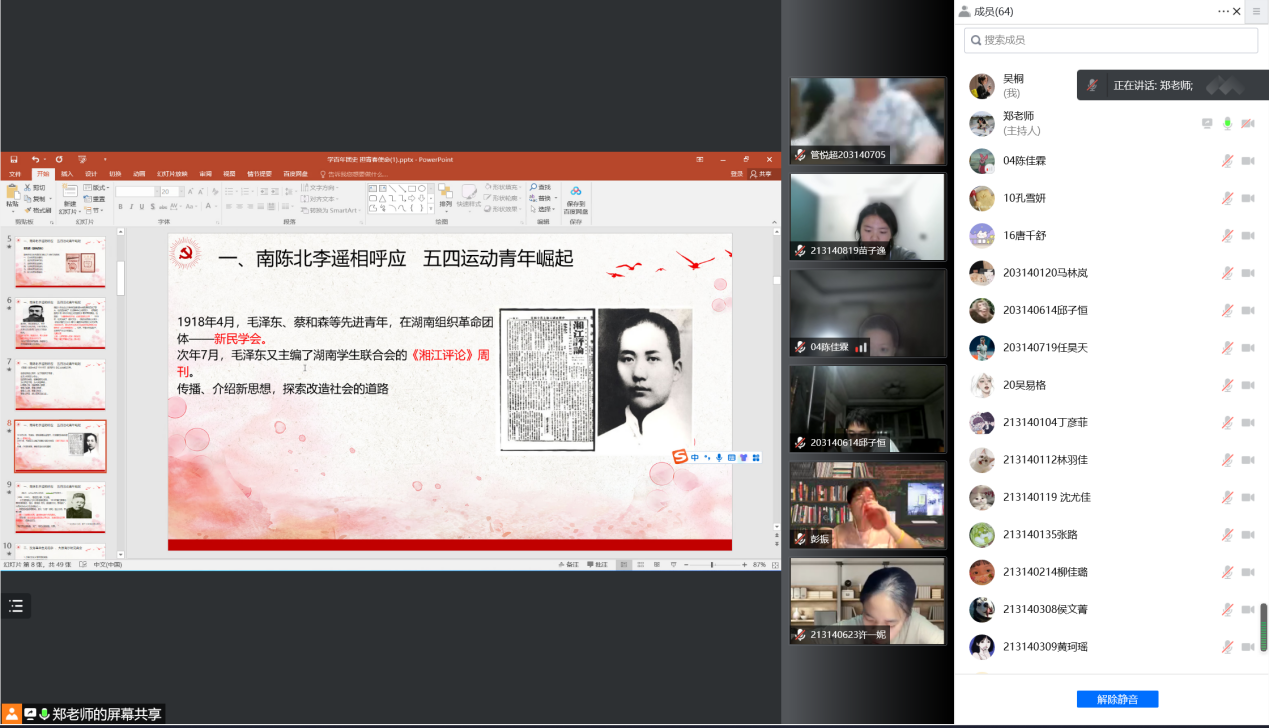Open the three-dot more options in members panel
This screenshot has width=1269, height=728.
click(1223, 12)
